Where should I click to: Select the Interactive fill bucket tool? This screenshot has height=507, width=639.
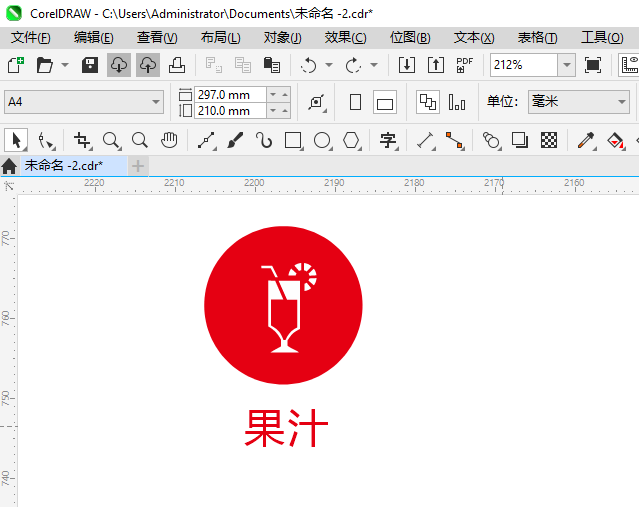[615, 141]
